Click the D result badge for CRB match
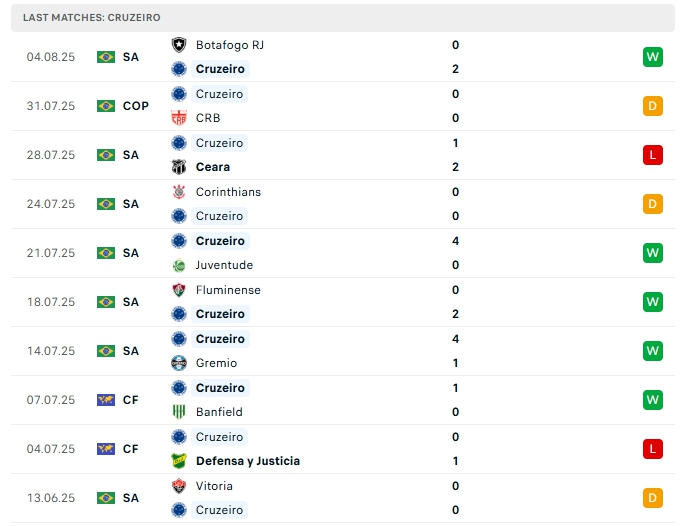The width and height of the screenshot is (686, 526). pyautogui.click(x=653, y=106)
